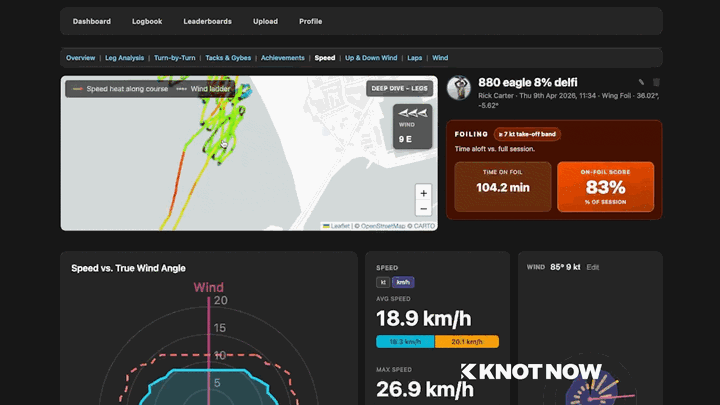
Task: Open the Turn-by-Turn tab
Action: point(174,58)
